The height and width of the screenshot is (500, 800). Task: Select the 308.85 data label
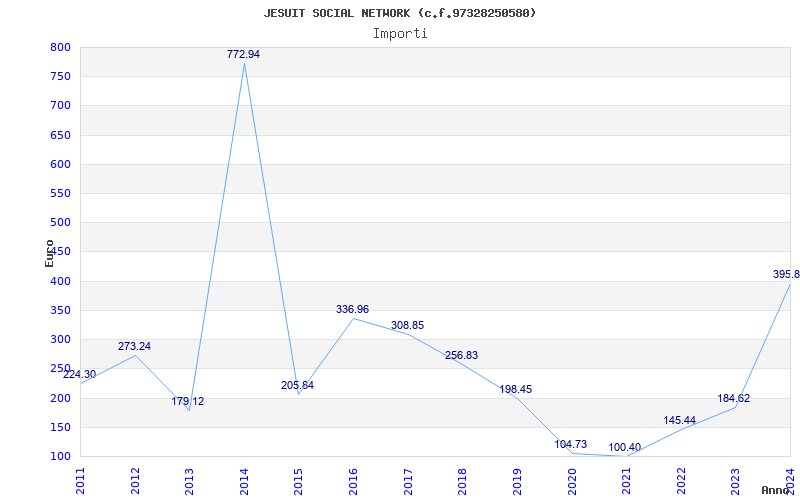(x=407, y=326)
